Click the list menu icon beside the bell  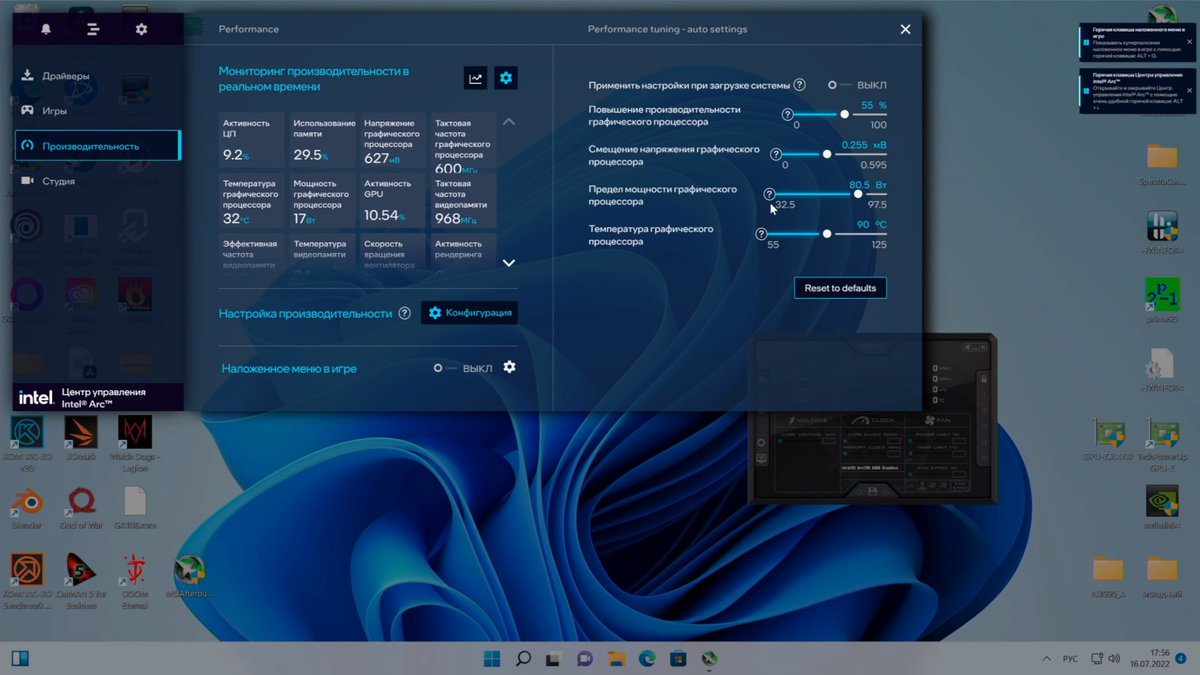(x=93, y=29)
